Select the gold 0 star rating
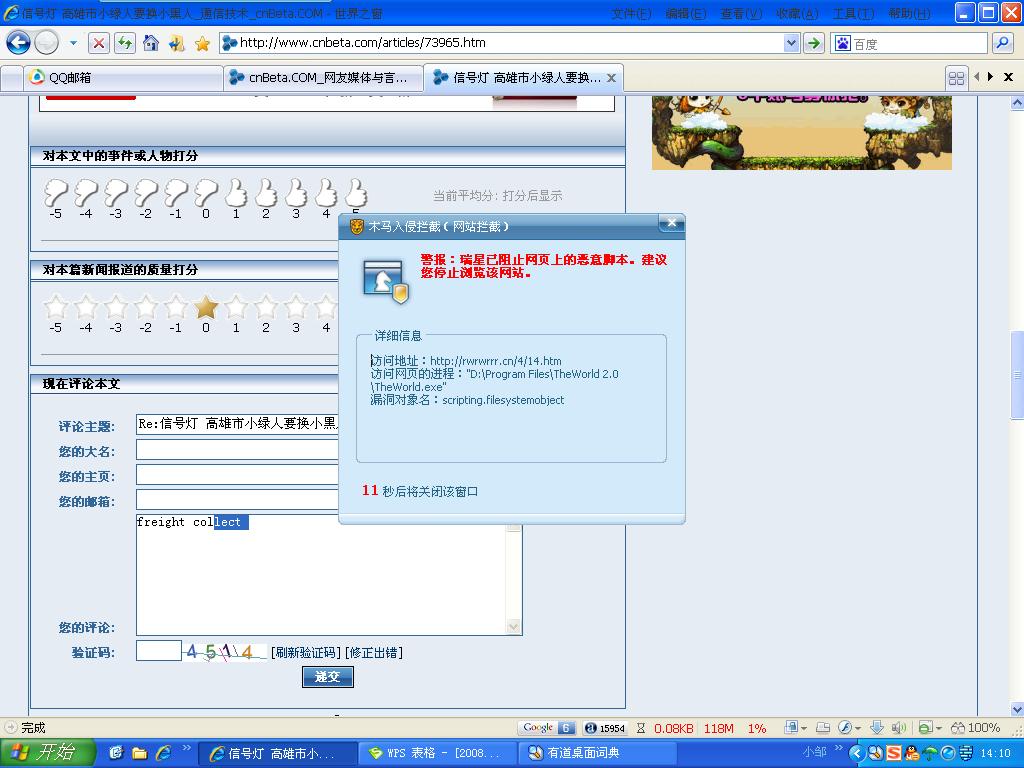This screenshot has width=1024, height=768. [206, 306]
